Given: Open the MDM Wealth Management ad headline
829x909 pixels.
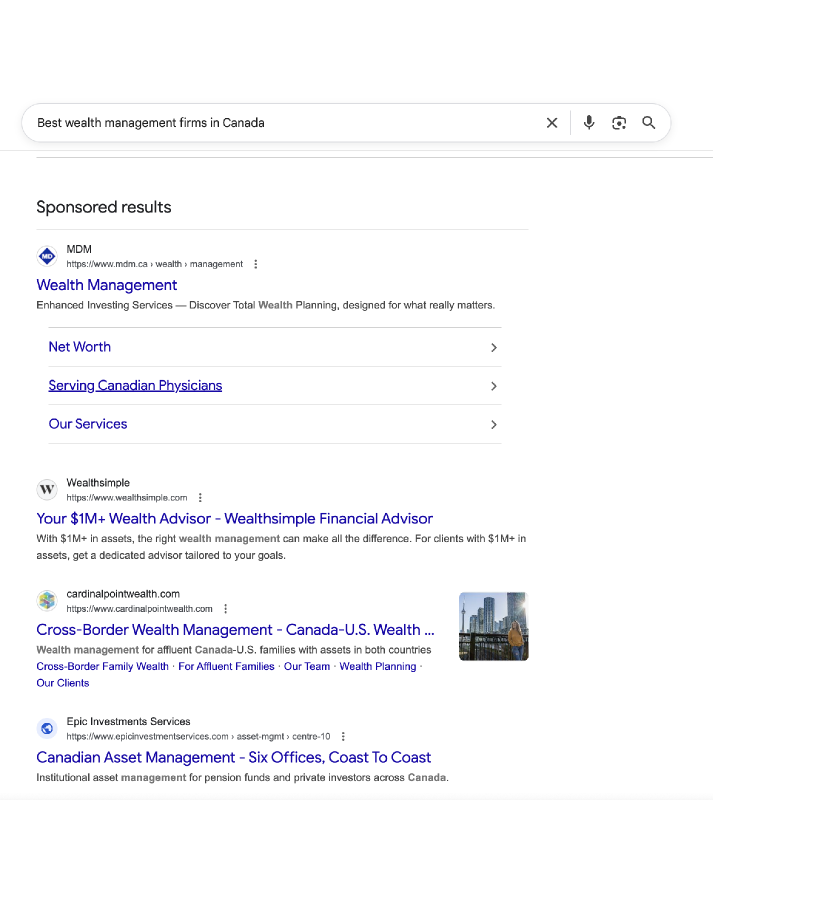Looking at the screenshot, I should coord(107,285).
